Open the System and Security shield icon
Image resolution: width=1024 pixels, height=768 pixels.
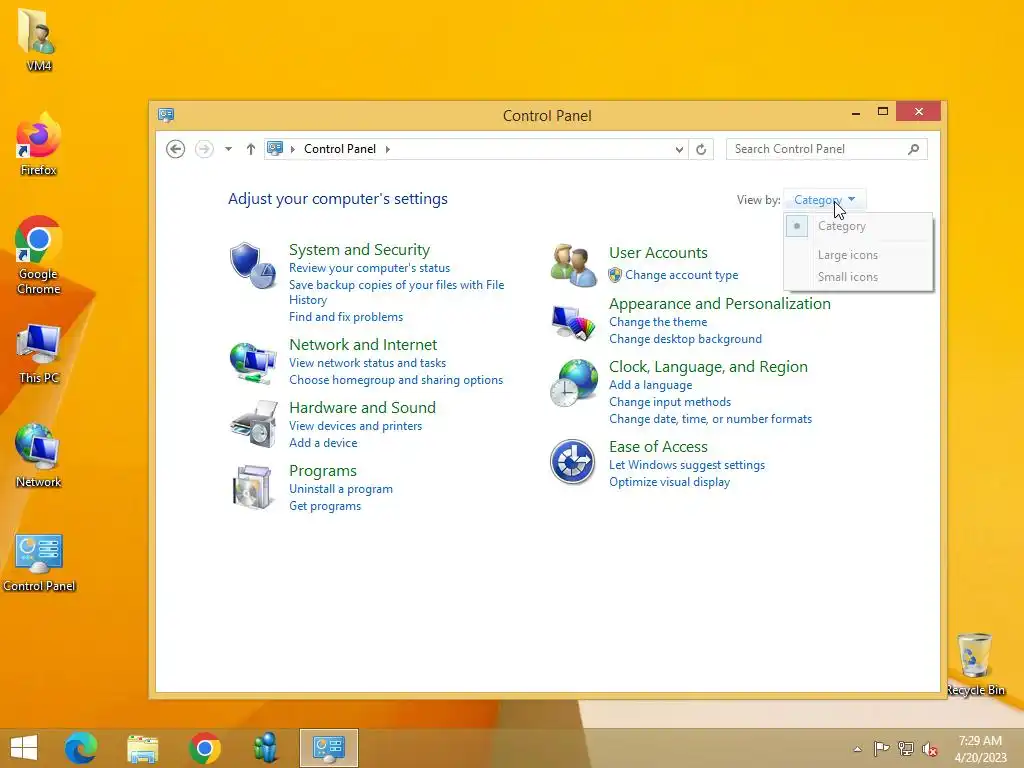point(253,265)
